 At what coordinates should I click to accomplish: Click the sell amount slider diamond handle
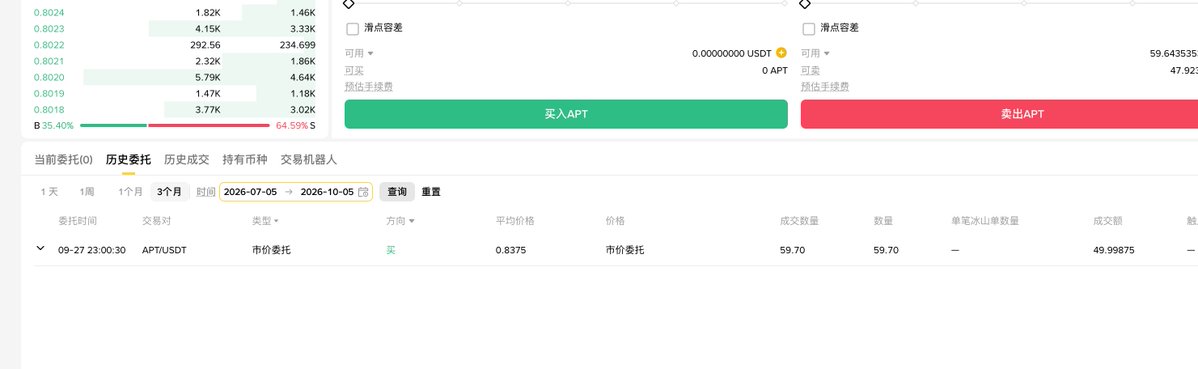[805, 4]
